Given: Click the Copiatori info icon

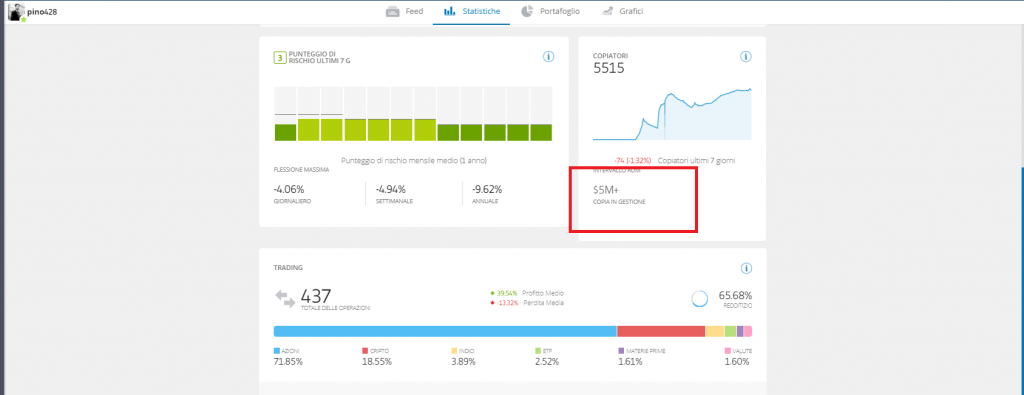Looking at the screenshot, I should click(746, 57).
